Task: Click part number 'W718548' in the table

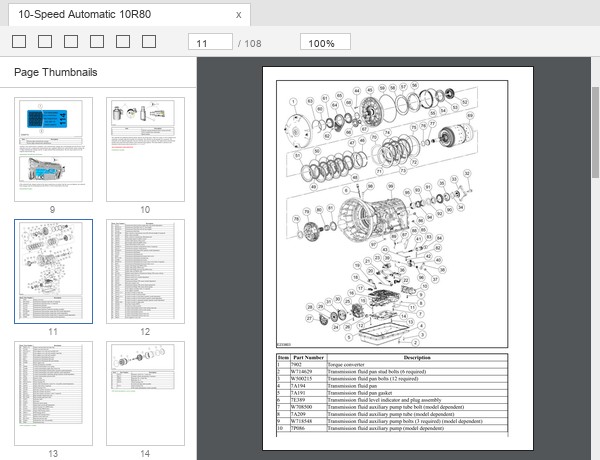Action: 302,421
